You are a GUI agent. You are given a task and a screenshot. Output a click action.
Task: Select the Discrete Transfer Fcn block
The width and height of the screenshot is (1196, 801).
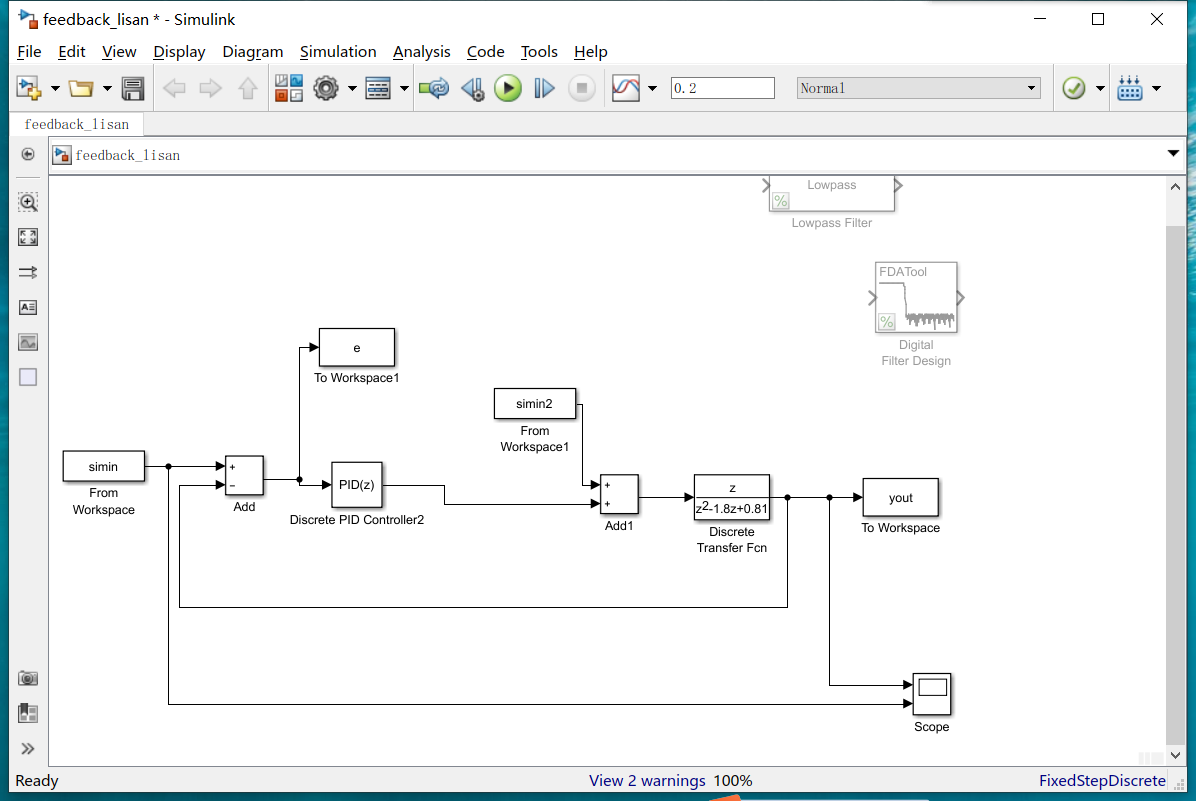[732, 497]
